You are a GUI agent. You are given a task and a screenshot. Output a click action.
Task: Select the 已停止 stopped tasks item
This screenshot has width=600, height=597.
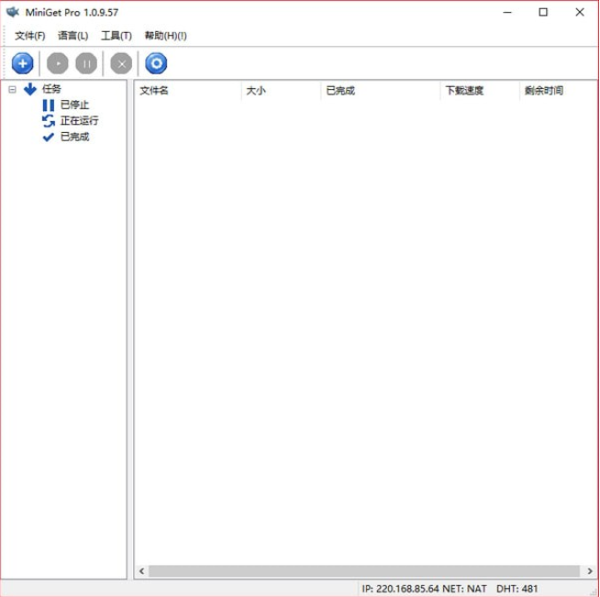[74, 105]
